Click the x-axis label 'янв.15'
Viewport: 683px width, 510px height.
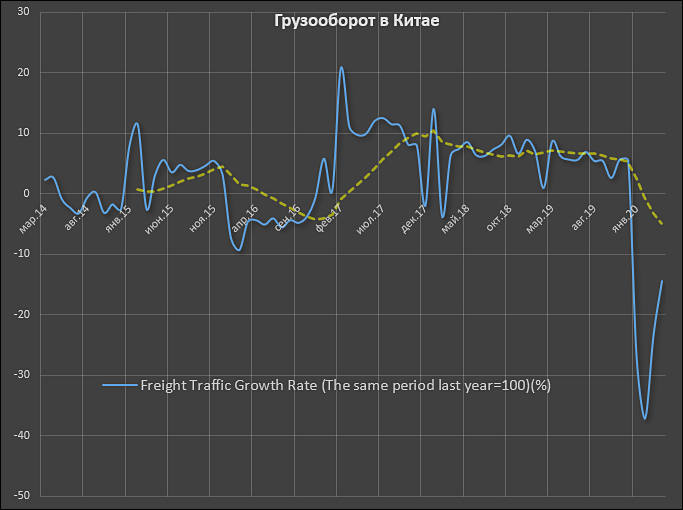coord(118,219)
